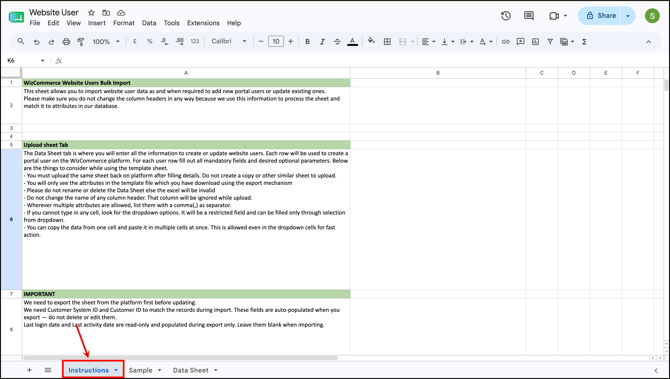The width and height of the screenshot is (670, 379).
Task: Increase decimal places
Action: pos(180,41)
